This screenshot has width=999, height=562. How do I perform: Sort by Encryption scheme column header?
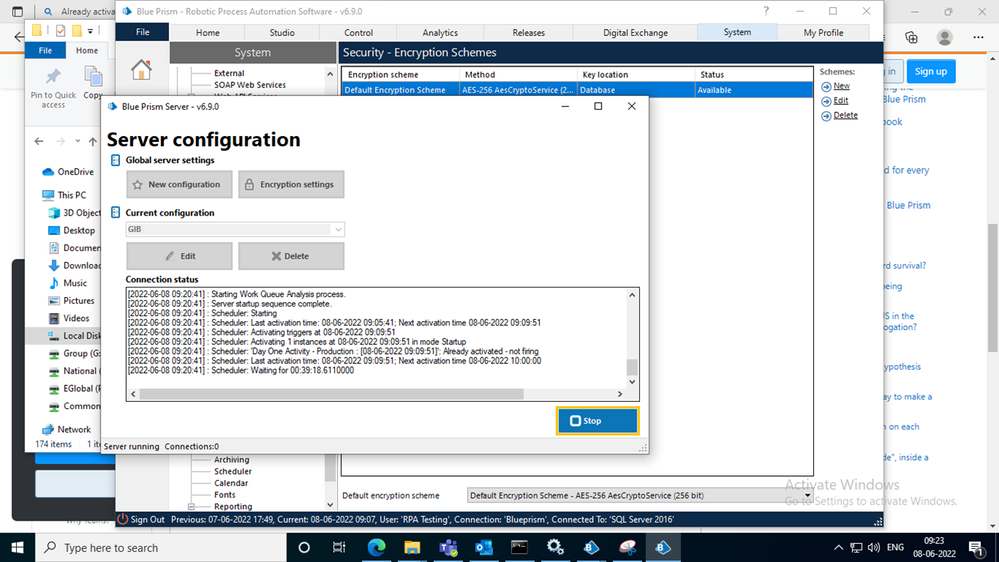coord(400,75)
